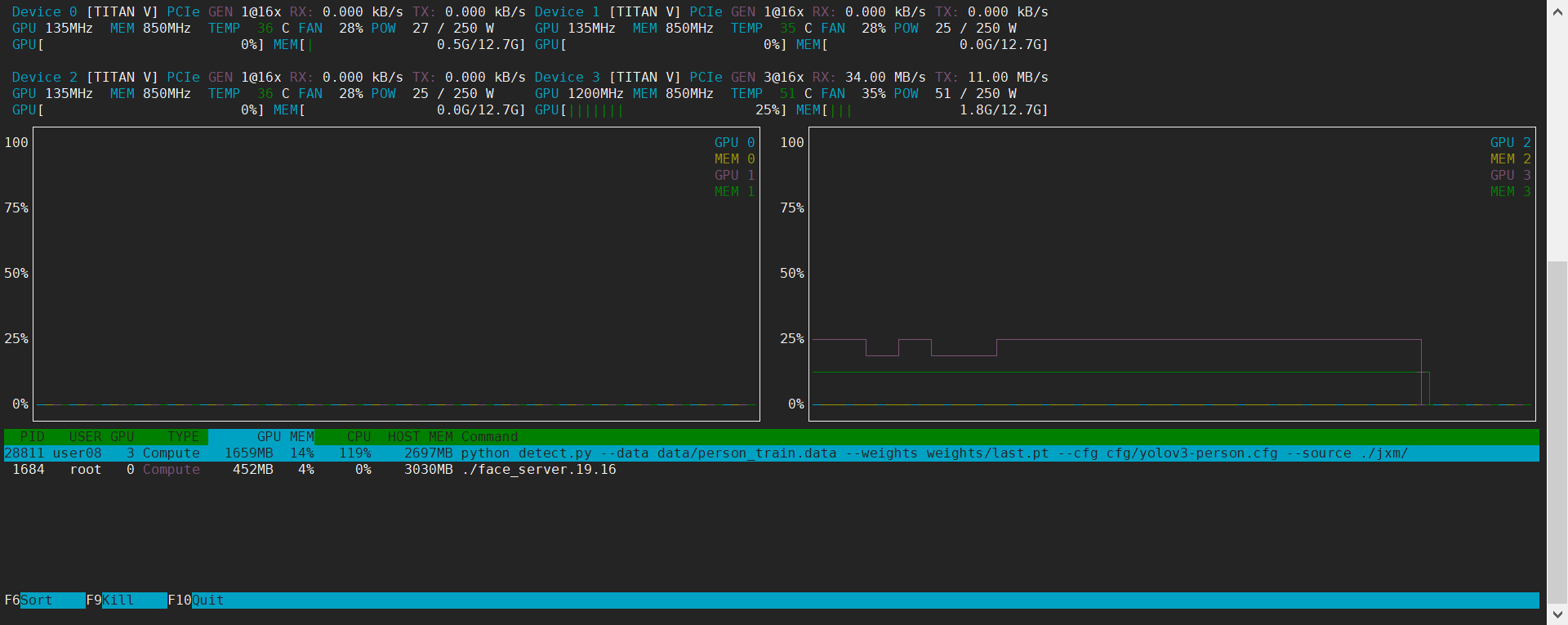Click the Device 0 memory bar 0.5G/12.7G
This screenshot has width=1568, height=625.
click(x=399, y=45)
